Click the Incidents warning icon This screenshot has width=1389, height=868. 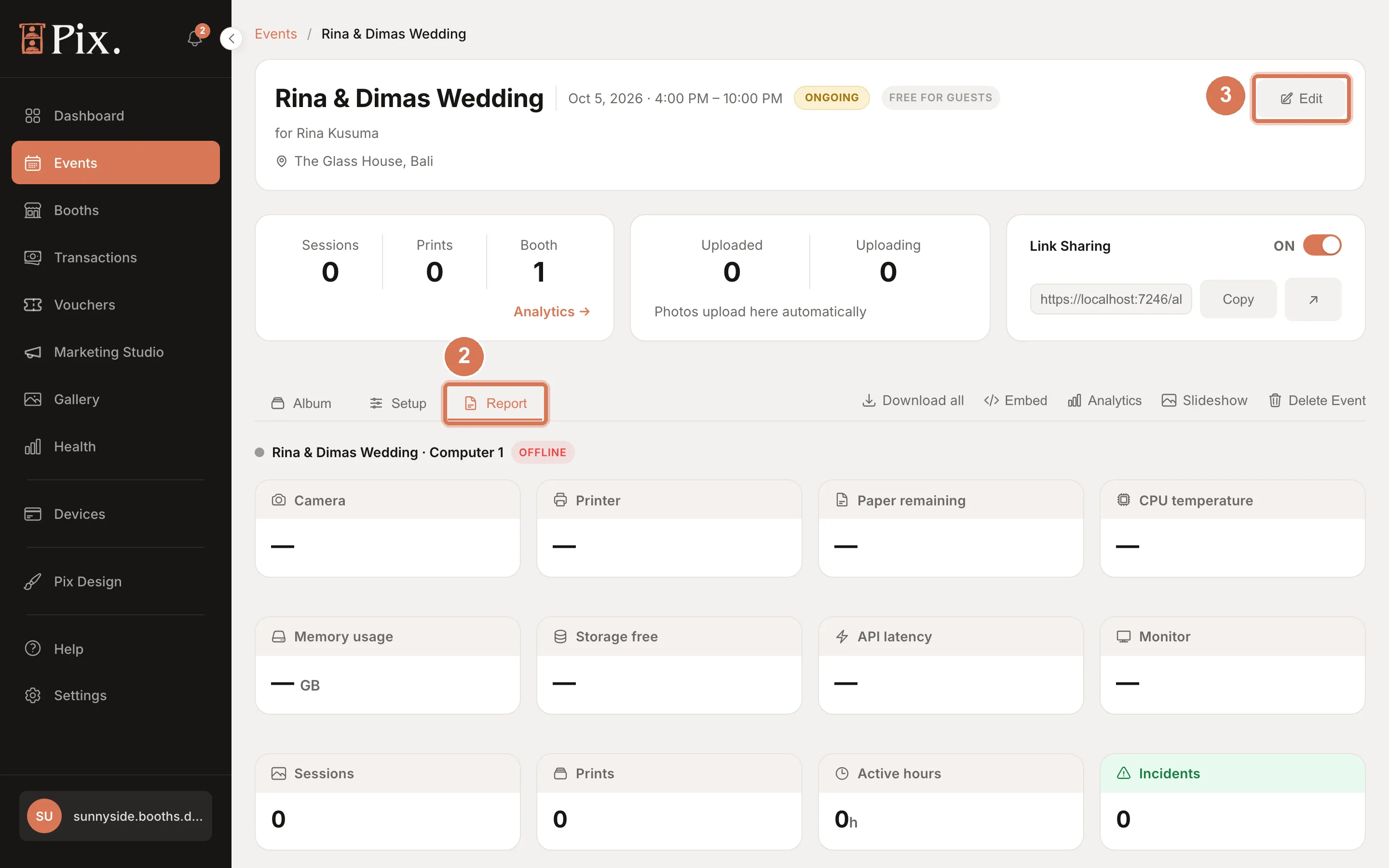coord(1123,773)
